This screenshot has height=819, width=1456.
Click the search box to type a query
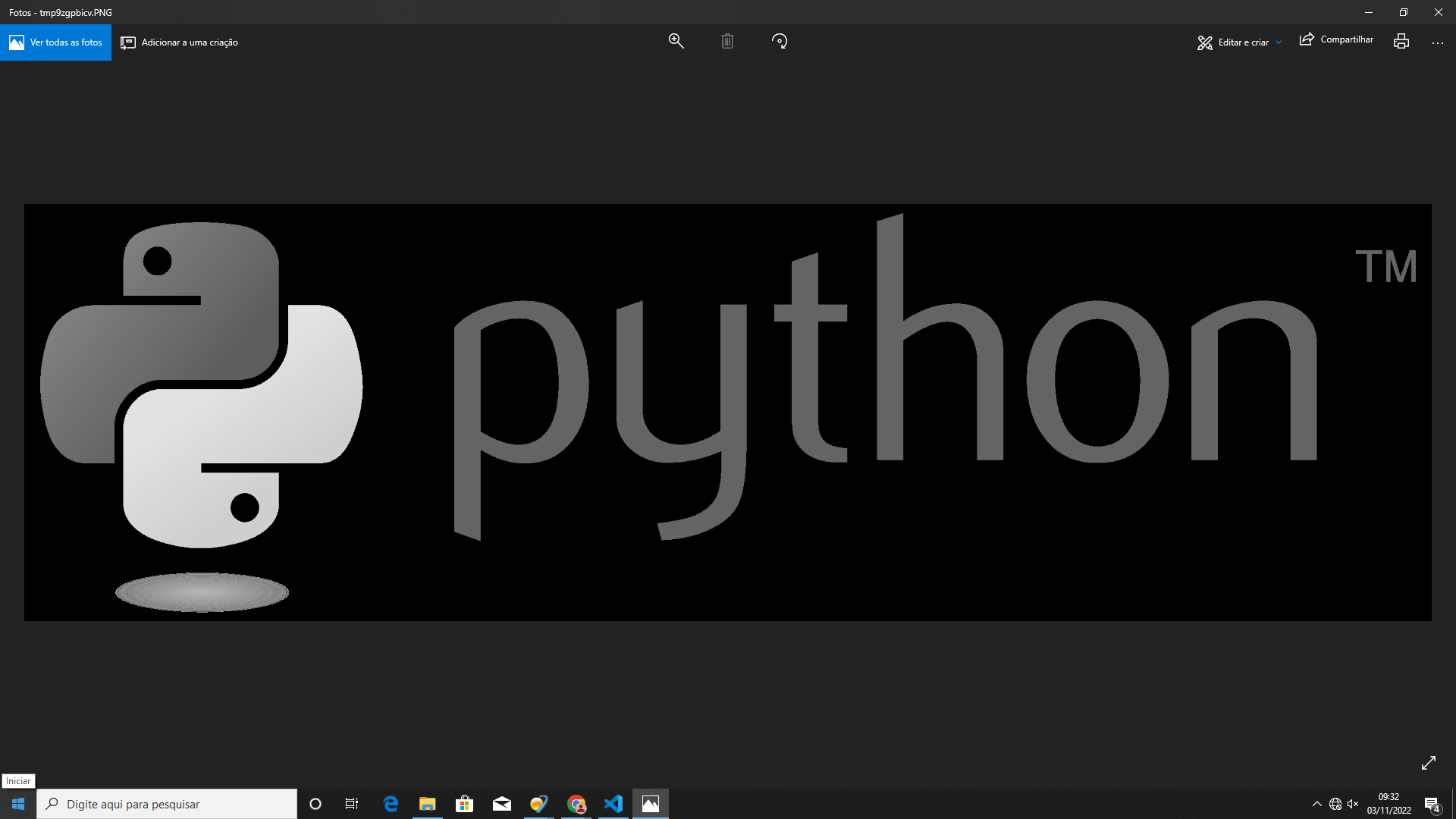coord(167,804)
